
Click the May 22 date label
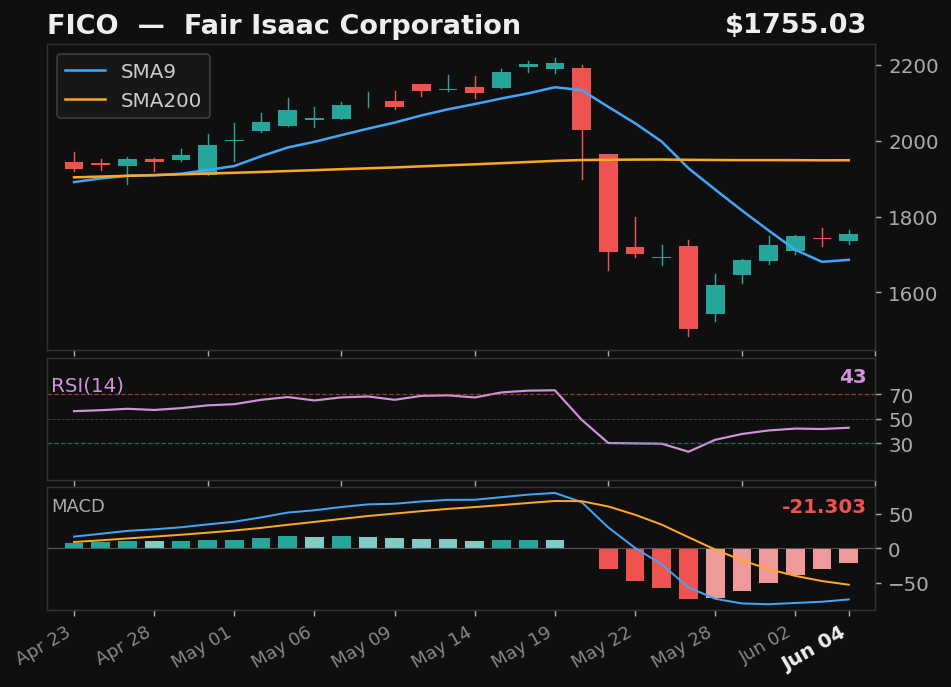[602, 647]
